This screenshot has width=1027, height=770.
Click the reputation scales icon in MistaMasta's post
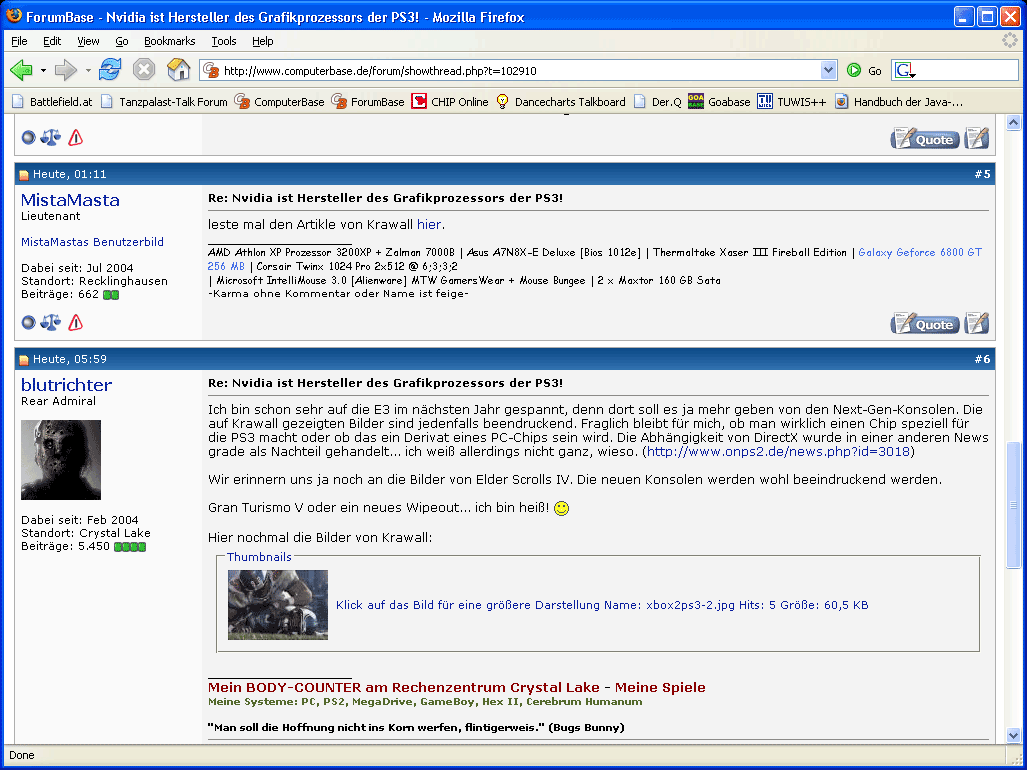[50, 321]
